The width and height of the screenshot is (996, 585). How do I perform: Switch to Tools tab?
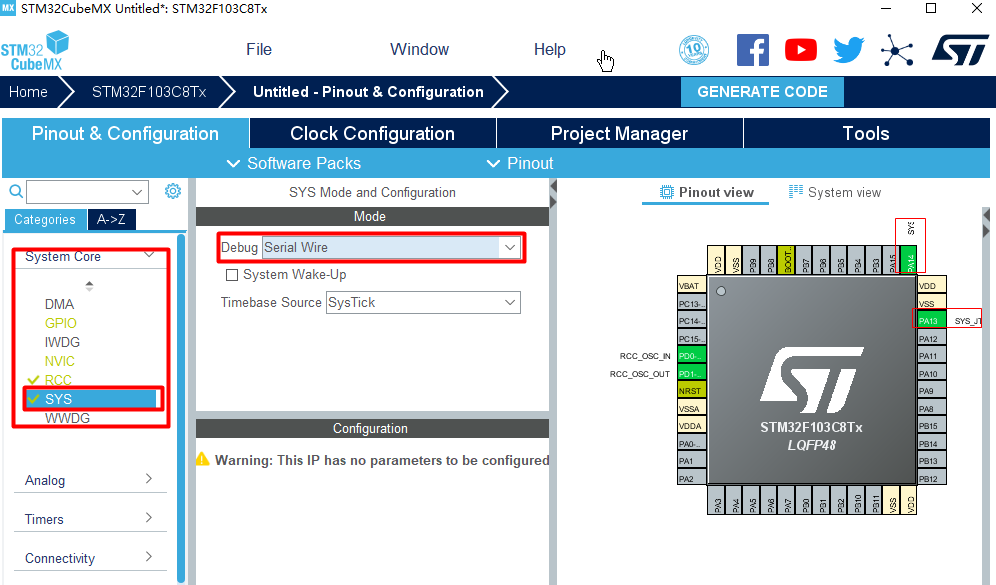tap(866, 133)
